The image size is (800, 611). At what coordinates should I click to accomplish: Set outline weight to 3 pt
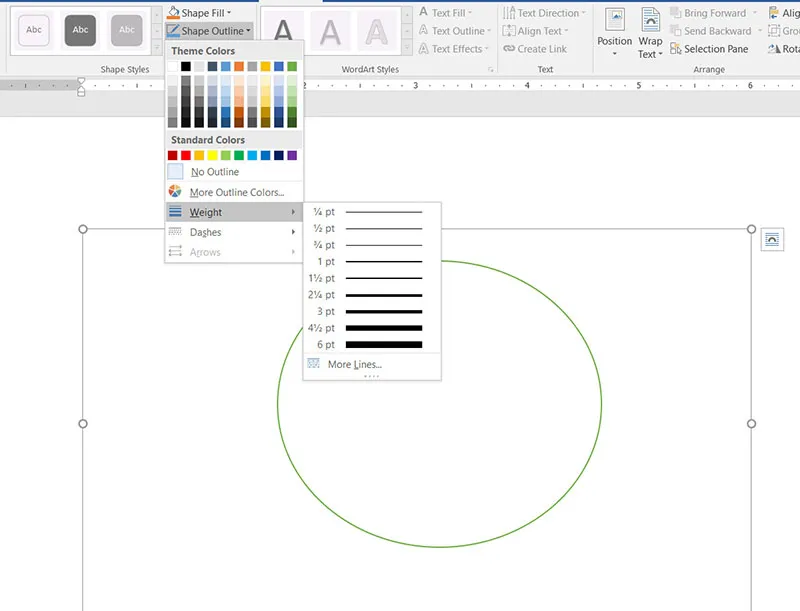coord(371,312)
